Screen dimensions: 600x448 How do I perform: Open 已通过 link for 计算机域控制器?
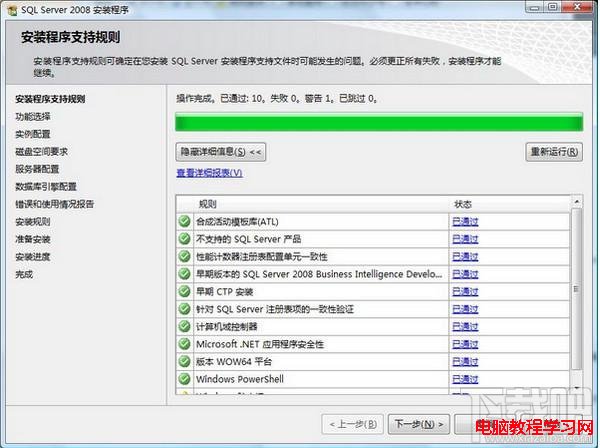465,327
